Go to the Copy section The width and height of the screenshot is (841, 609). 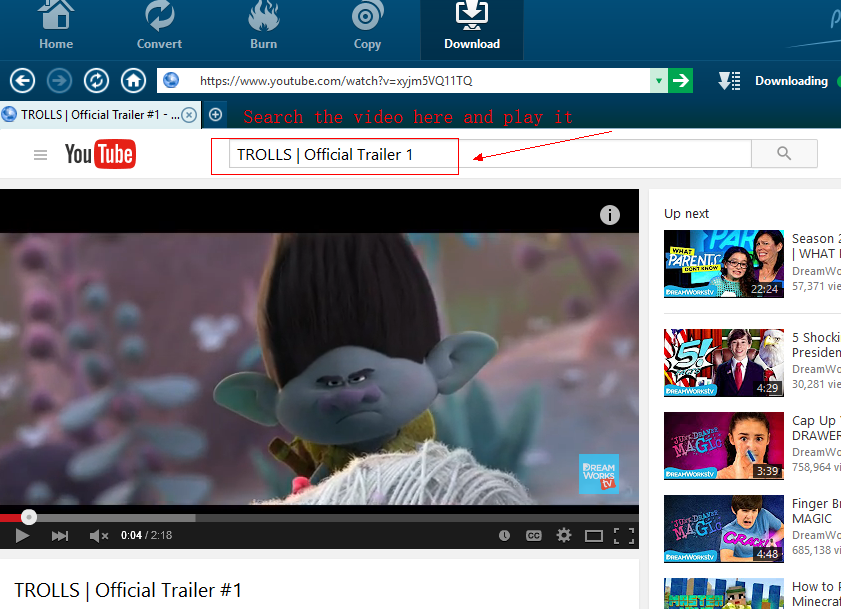367,27
